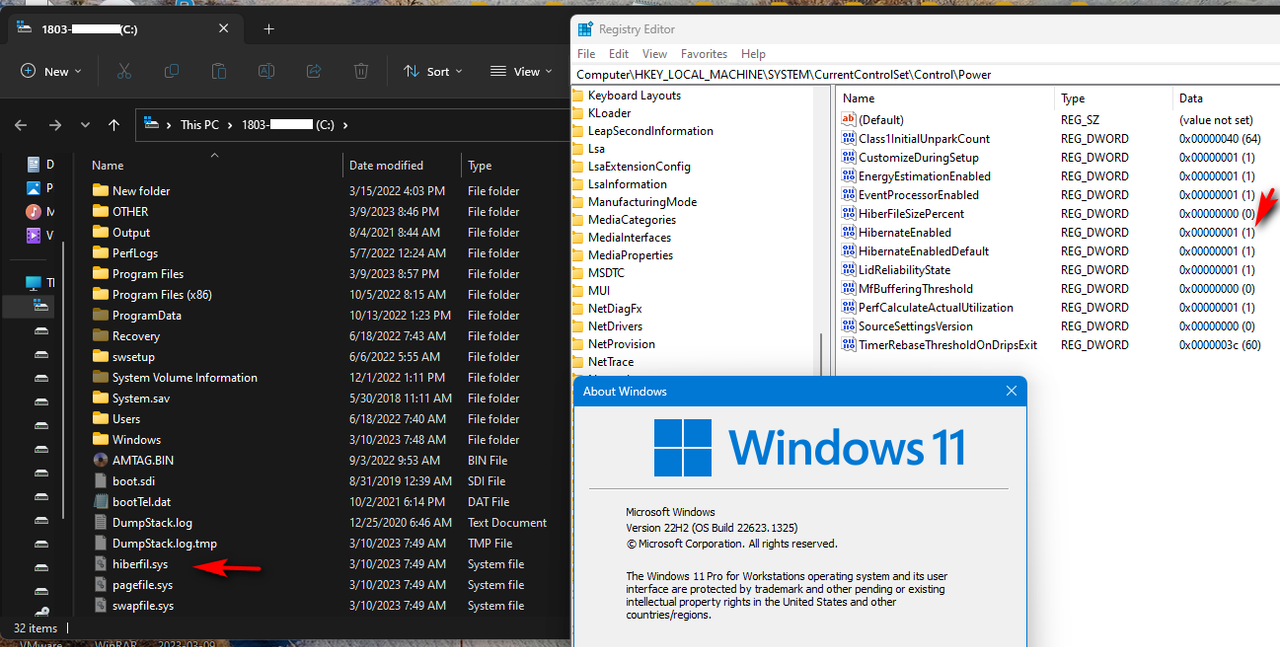Click the Cut icon in Explorer toolbar
1280x647 pixels.
point(124,71)
